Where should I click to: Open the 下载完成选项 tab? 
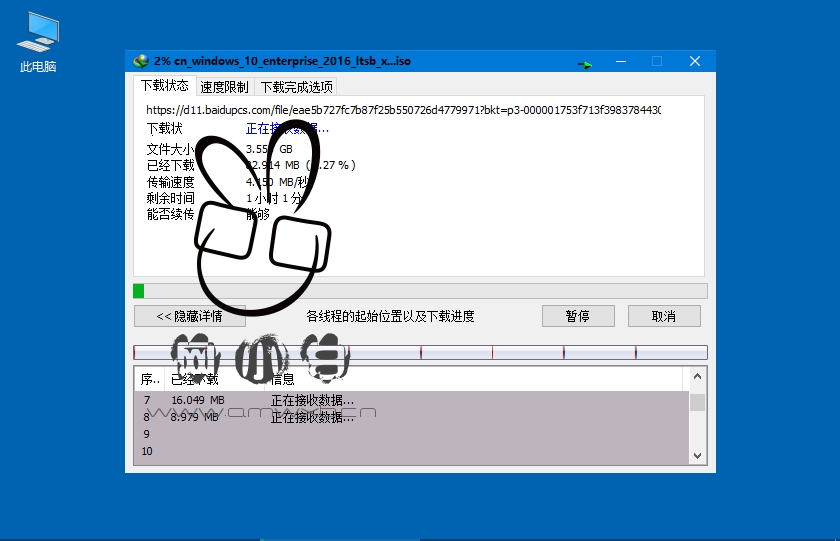(296, 87)
